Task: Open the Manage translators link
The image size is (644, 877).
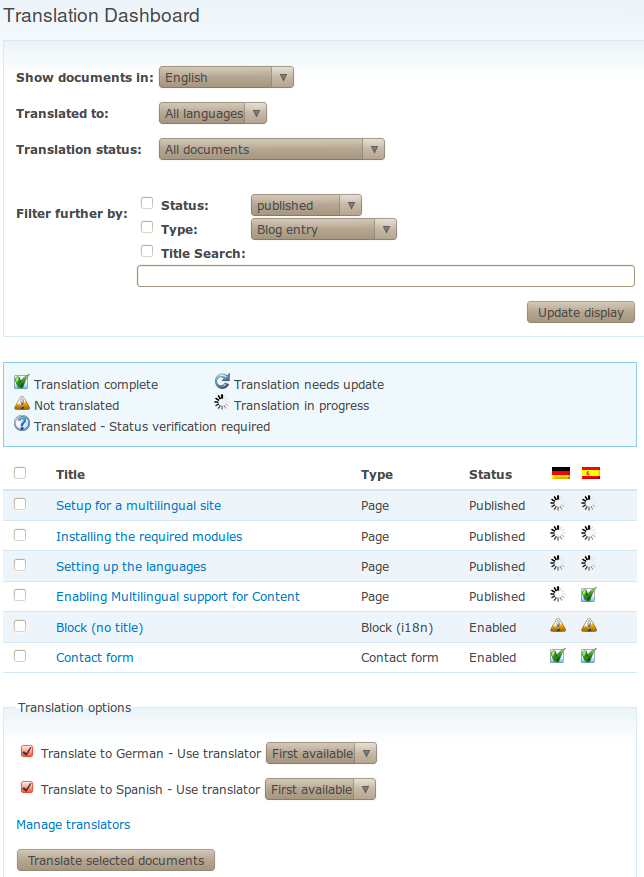Action: pyautogui.click(x=73, y=824)
